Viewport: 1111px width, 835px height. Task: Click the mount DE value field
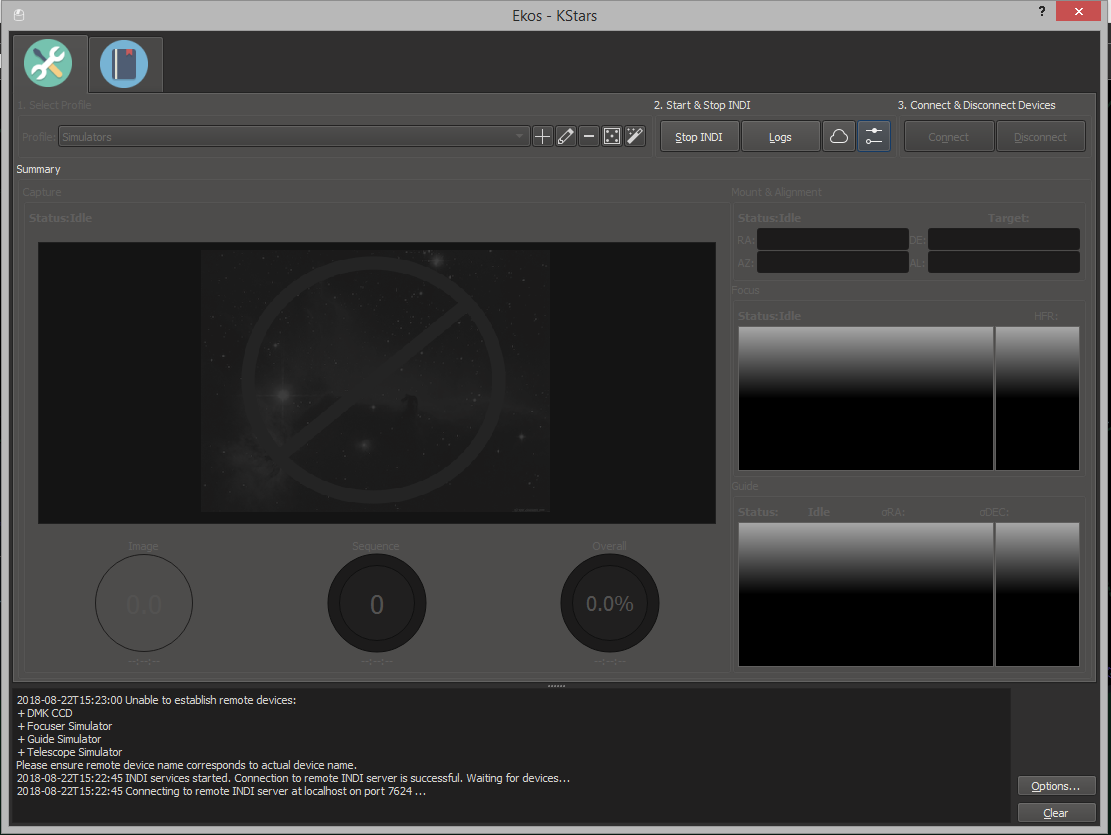tap(1004, 240)
